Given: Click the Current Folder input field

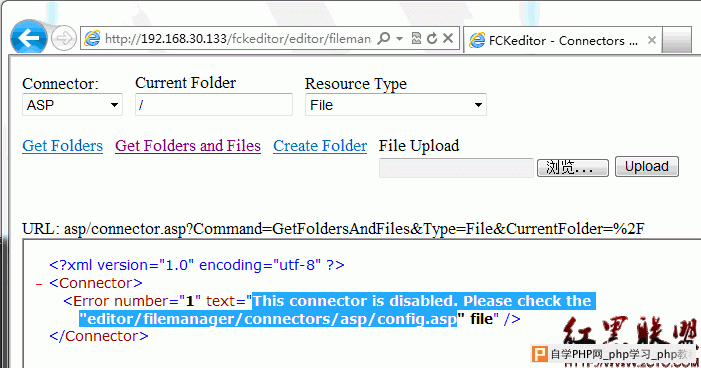Looking at the screenshot, I should (x=214, y=105).
